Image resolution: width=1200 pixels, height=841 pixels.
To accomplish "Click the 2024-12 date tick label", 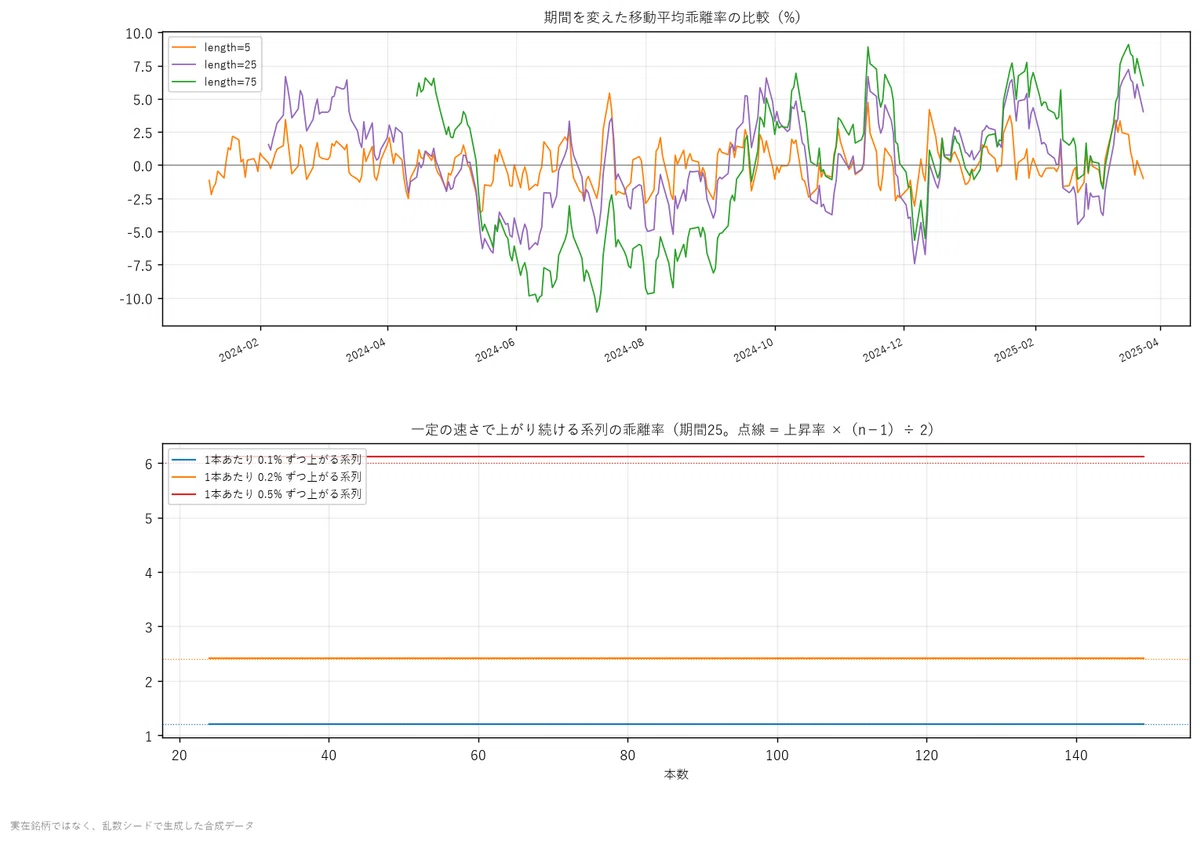I will coord(883,352).
